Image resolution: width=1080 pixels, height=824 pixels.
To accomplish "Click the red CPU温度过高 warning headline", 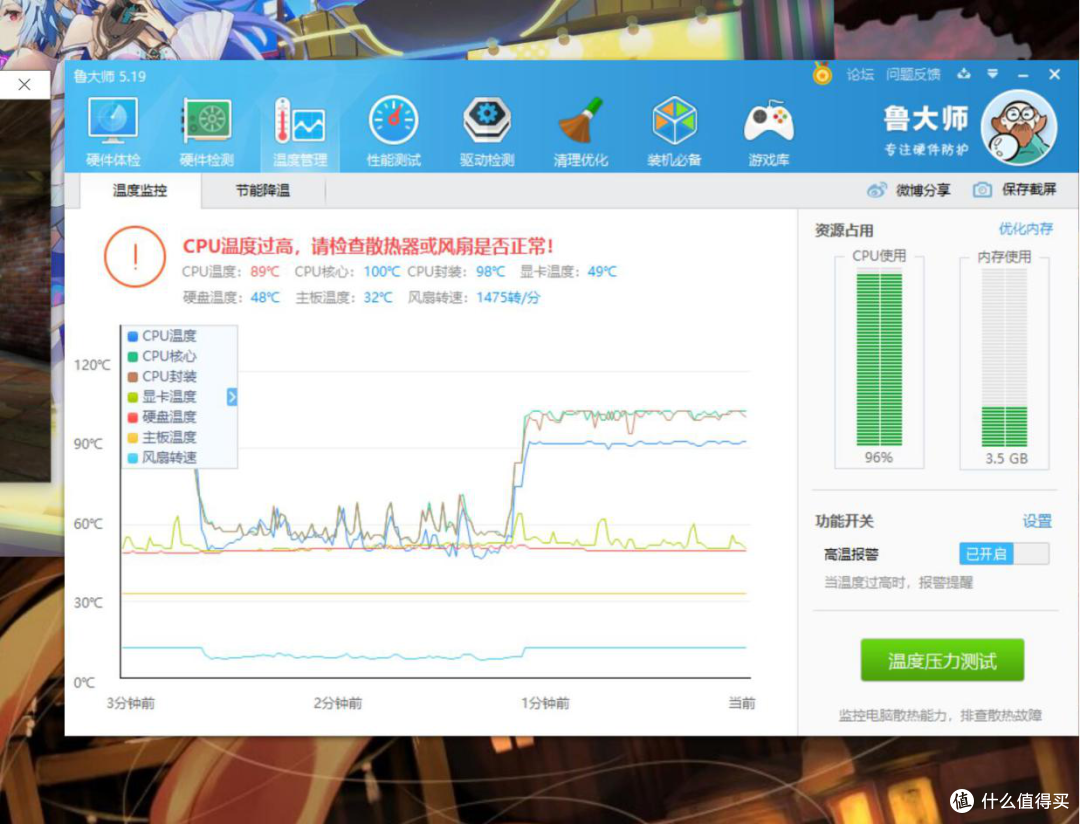I will (x=368, y=246).
